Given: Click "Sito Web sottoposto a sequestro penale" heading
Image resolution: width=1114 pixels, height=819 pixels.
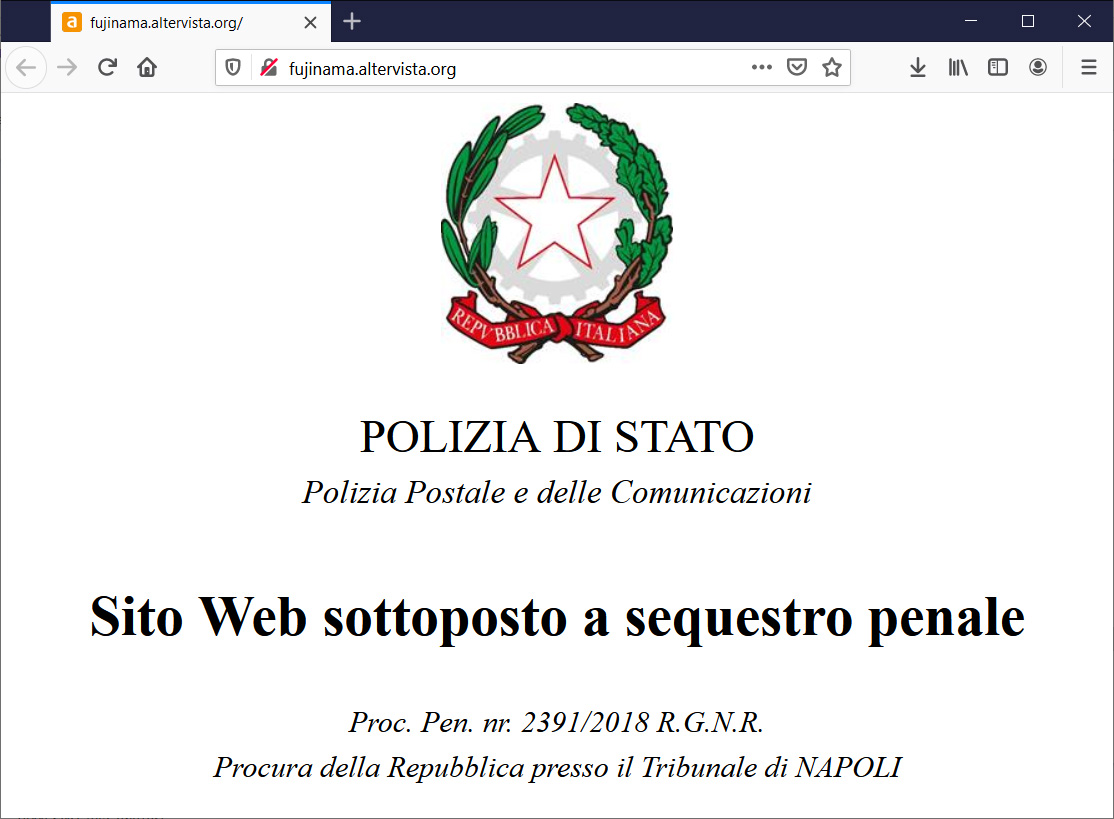Looking at the screenshot, I should click(x=557, y=617).
